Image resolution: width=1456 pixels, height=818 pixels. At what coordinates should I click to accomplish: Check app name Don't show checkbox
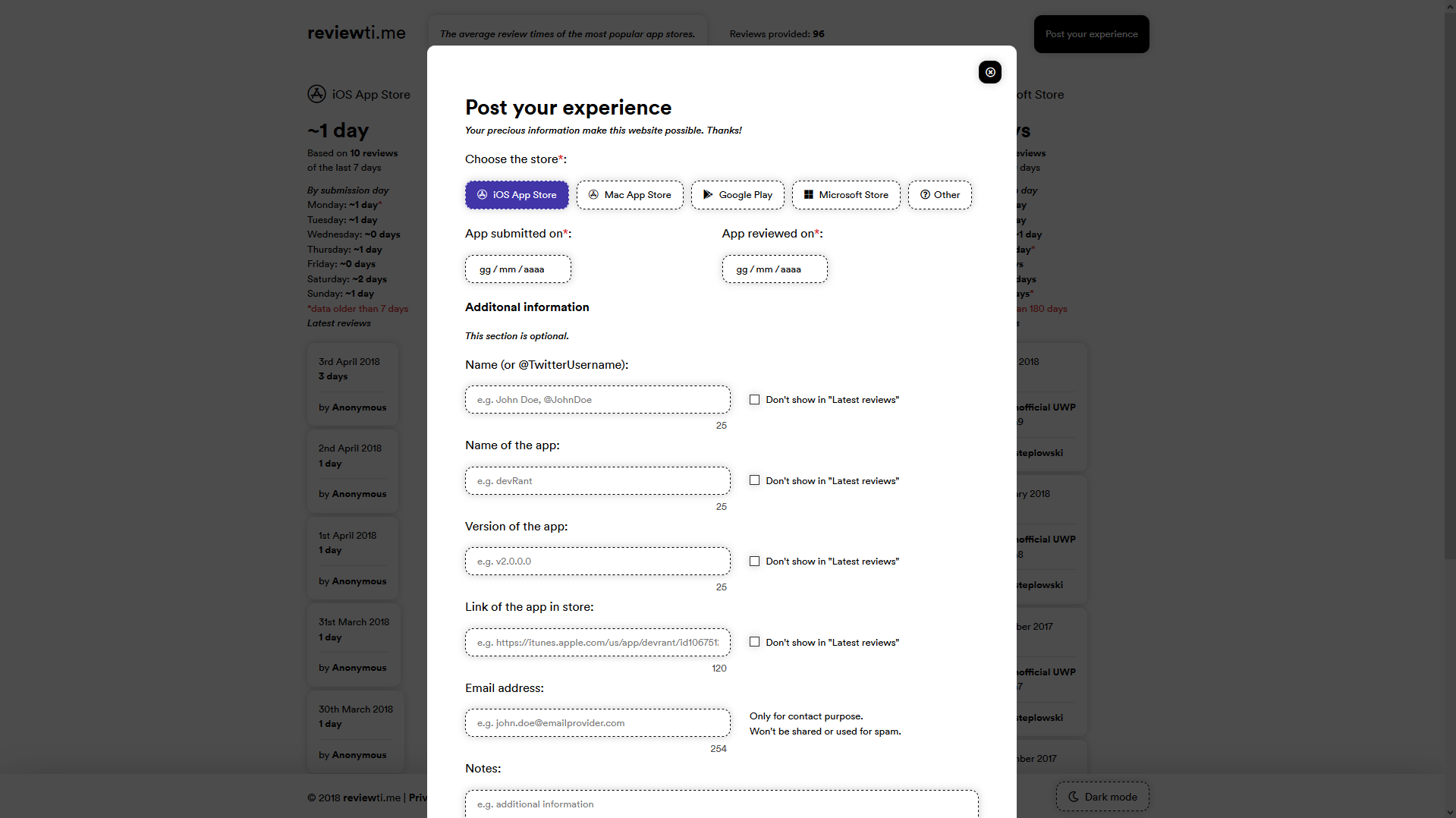(754, 480)
